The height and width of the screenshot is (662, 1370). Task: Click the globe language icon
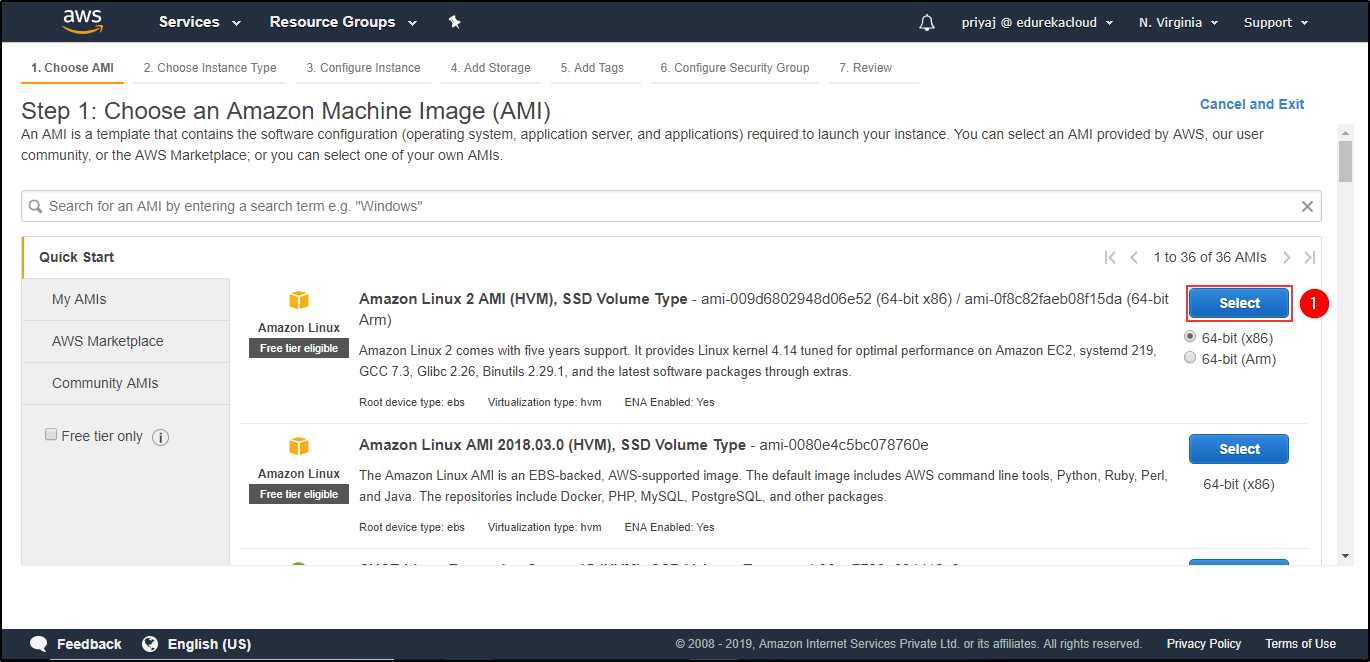click(150, 644)
